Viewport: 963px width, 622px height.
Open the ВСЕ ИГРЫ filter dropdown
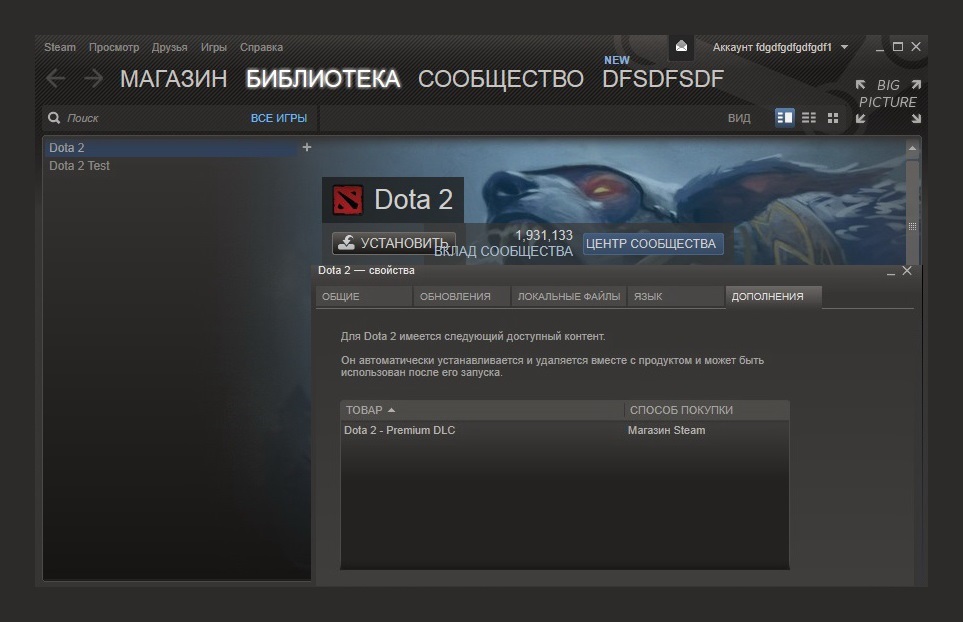pyautogui.click(x=279, y=118)
